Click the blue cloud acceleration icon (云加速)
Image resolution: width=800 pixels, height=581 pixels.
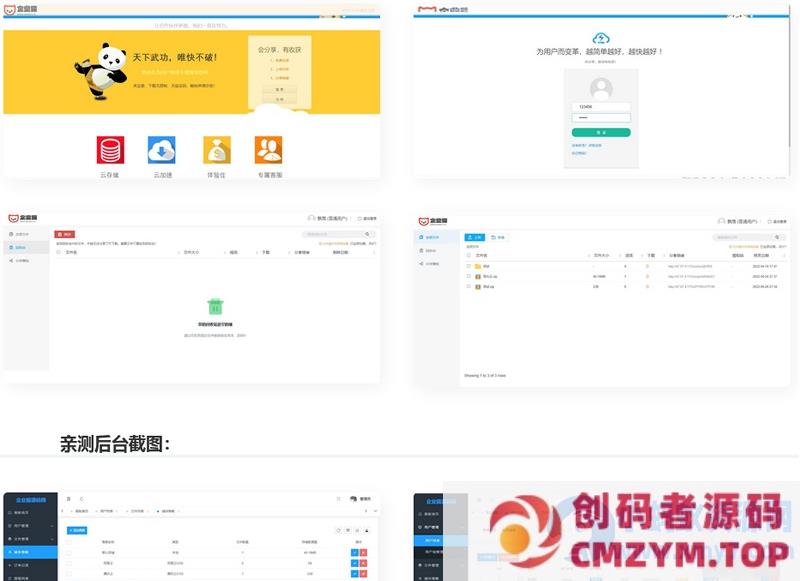(x=161, y=150)
